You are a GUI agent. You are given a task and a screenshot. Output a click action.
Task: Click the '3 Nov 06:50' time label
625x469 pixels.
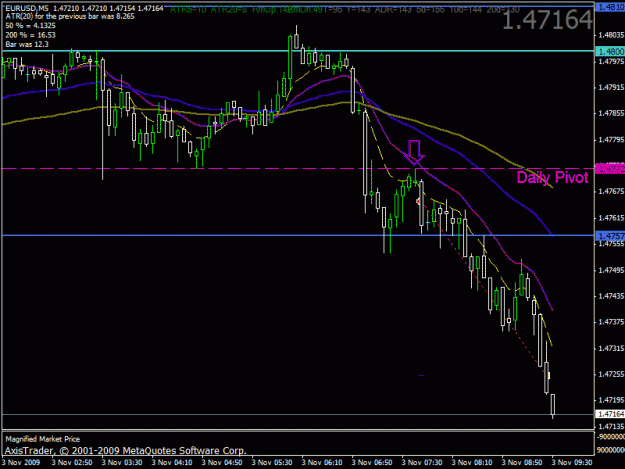372,463
